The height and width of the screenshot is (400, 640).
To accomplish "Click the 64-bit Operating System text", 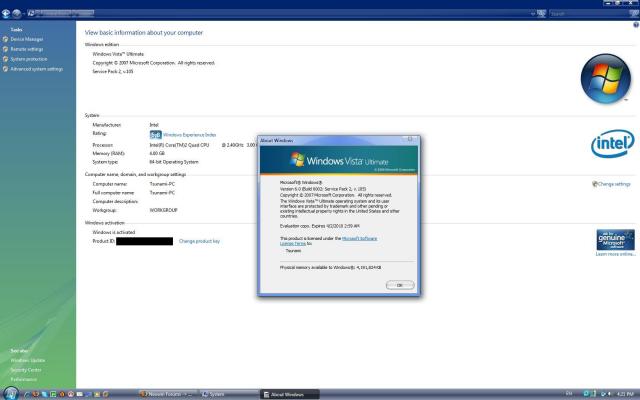I will click(174, 162).
